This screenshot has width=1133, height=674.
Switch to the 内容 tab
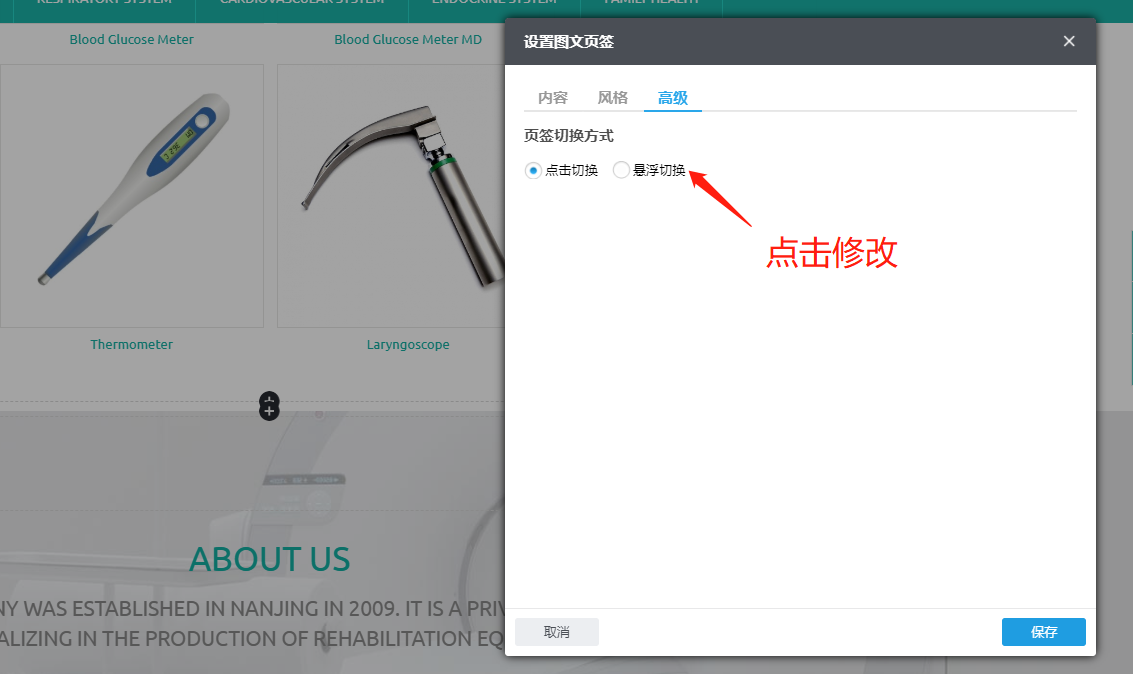click(553, 97)
